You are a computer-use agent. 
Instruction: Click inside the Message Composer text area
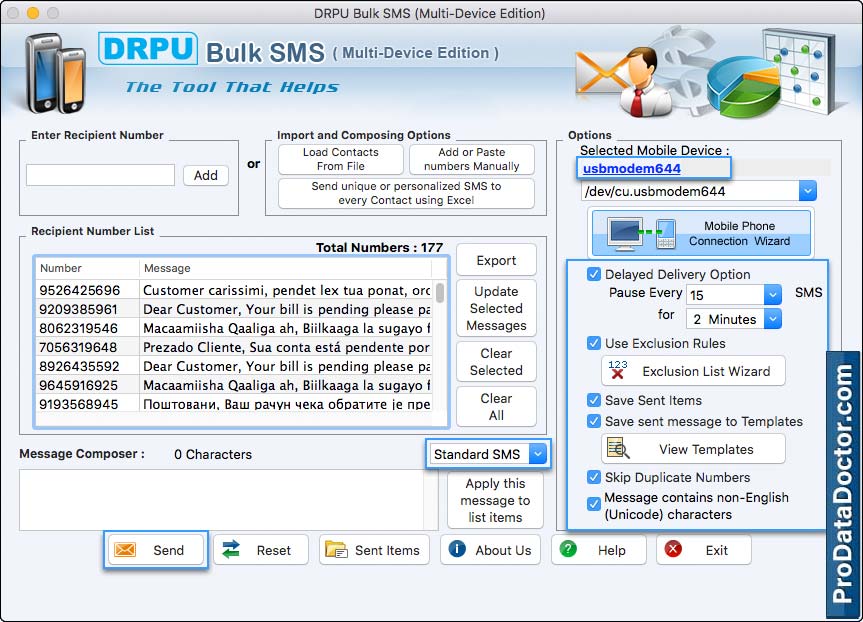pyautogui.click(x=222, y=500)
